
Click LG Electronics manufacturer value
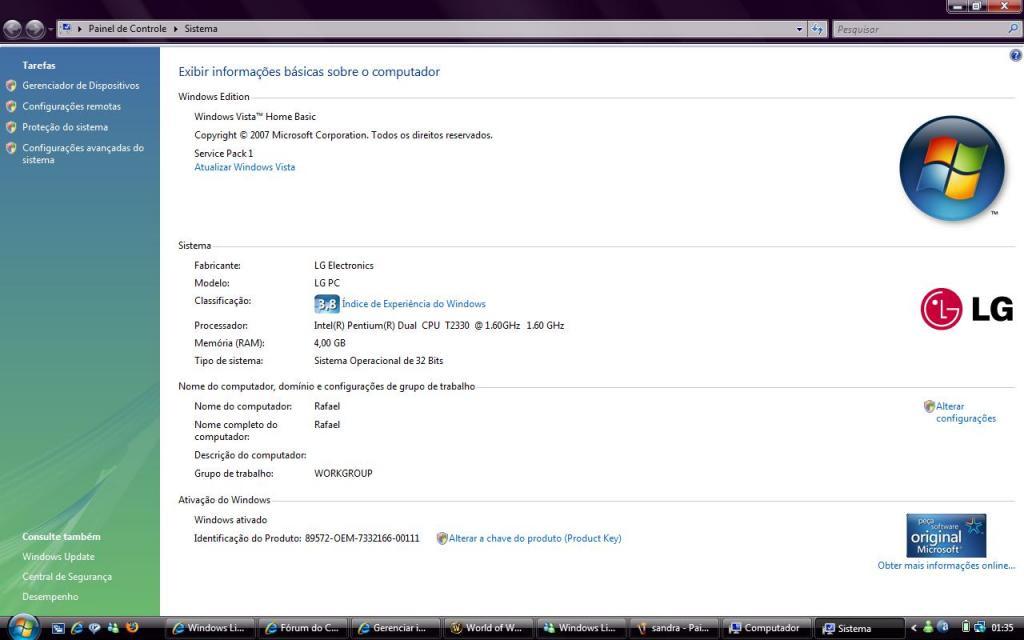344,265
